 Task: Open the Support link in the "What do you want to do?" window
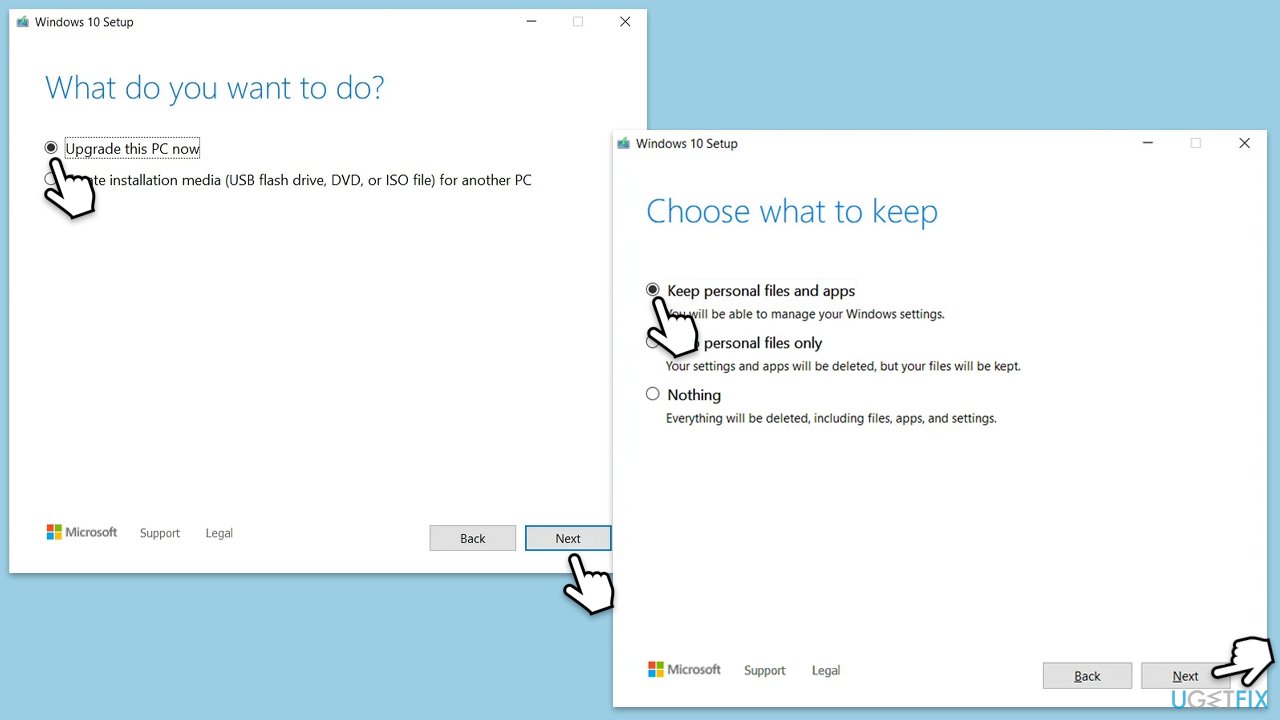pos(160,533)
